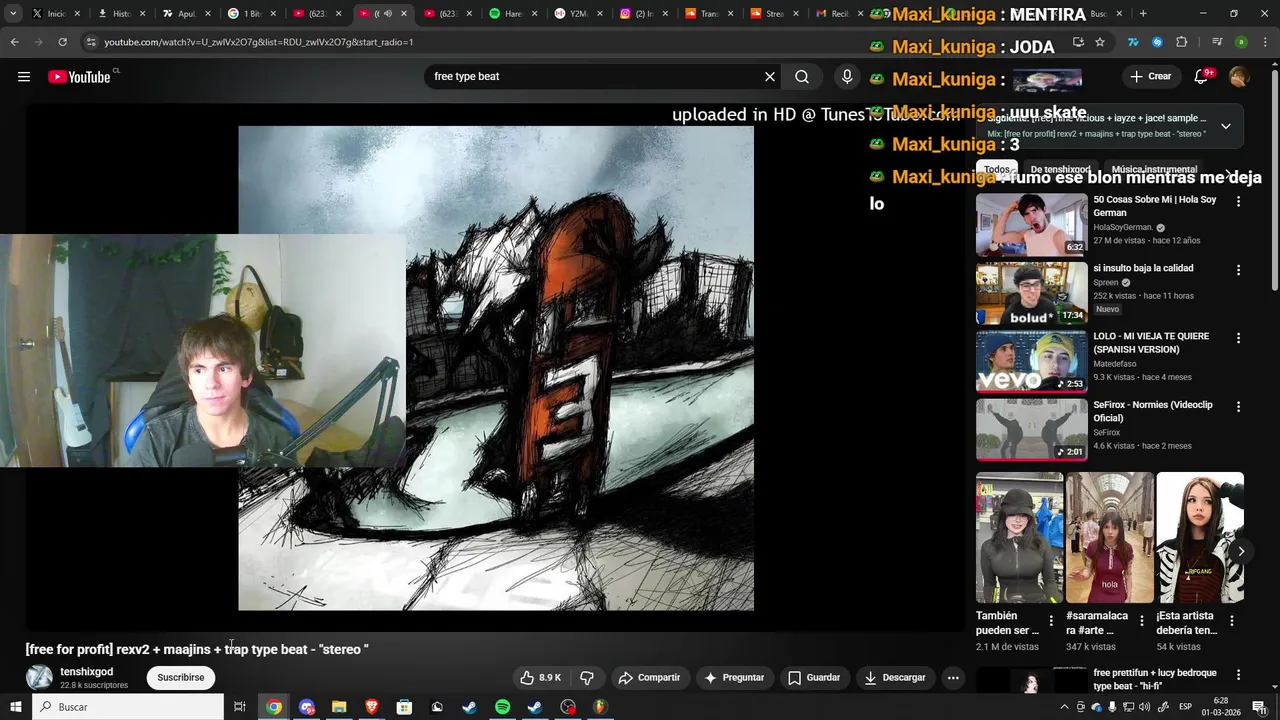Dislike the video with thumbs down
Screen dimensions: 1280x720
587,678
